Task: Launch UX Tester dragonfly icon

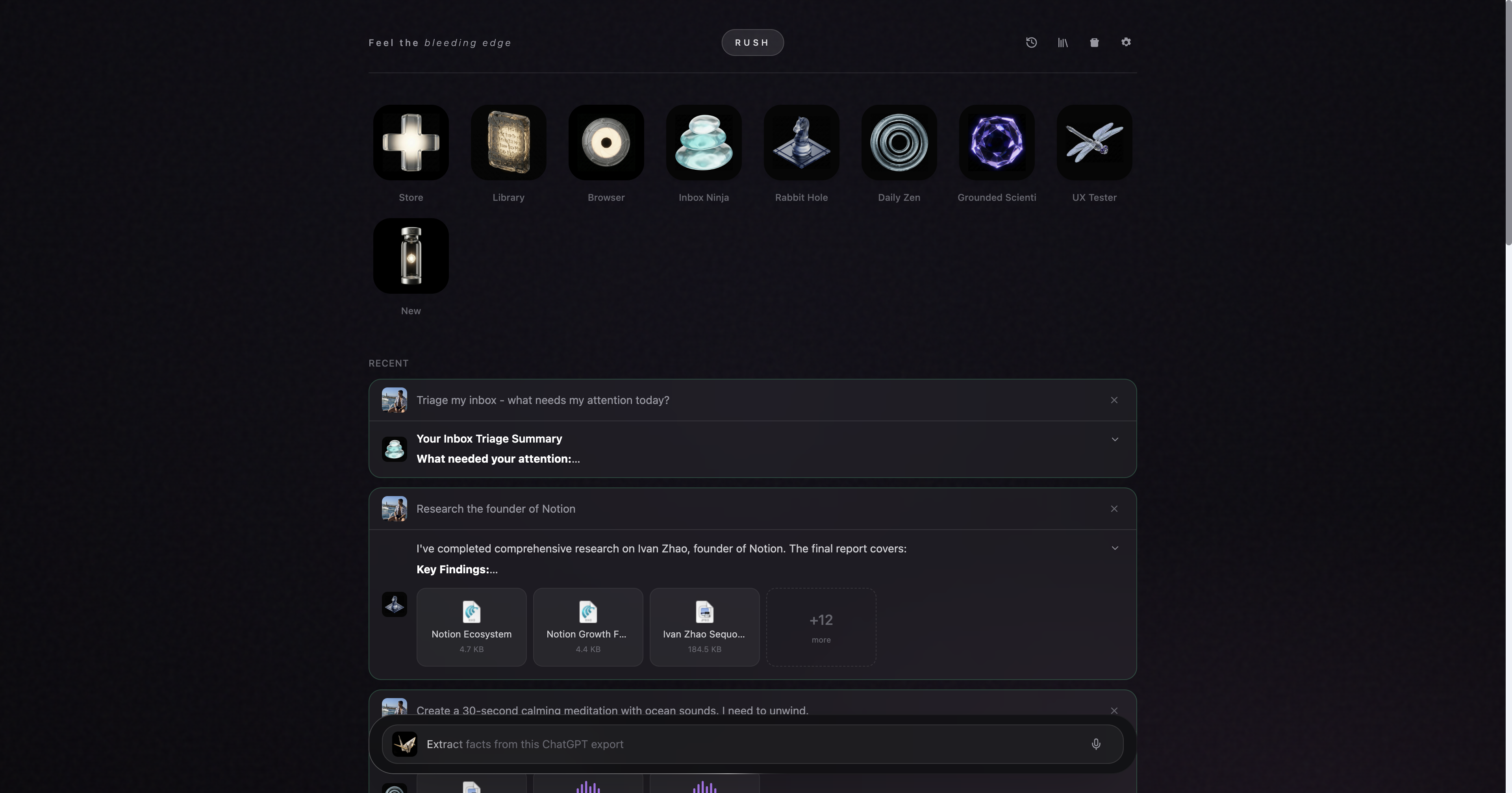Action: 1094,143
